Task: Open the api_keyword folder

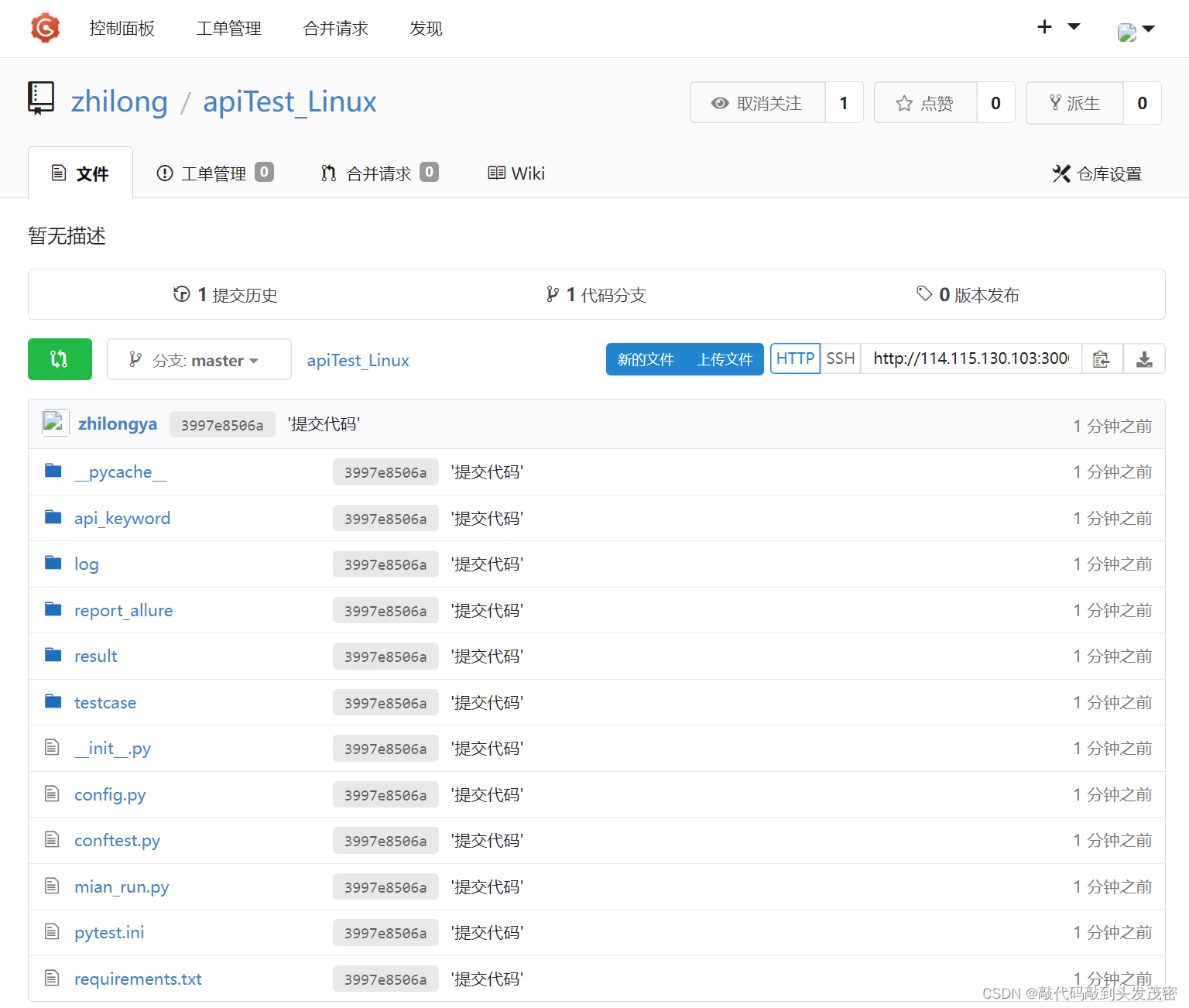Action: (122, 519)
